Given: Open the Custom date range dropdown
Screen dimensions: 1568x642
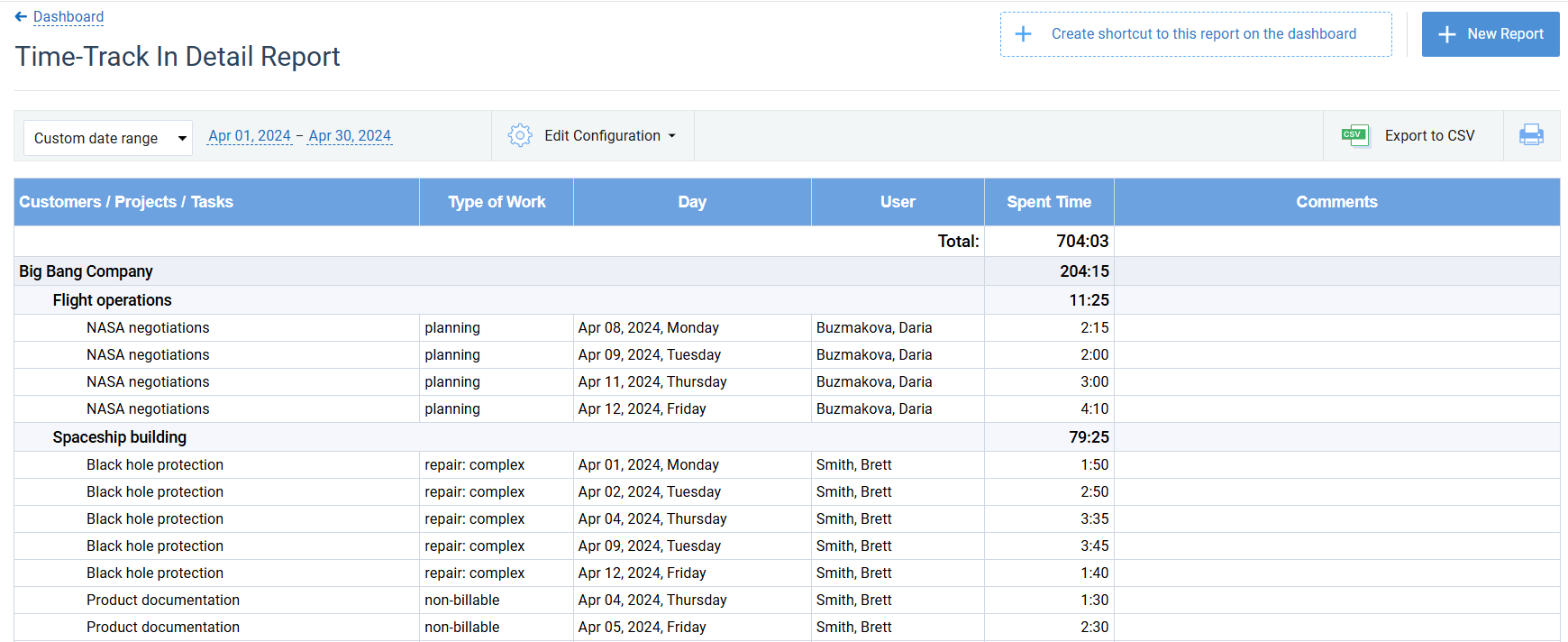Looking at the screenshot, I should (108, 138).
